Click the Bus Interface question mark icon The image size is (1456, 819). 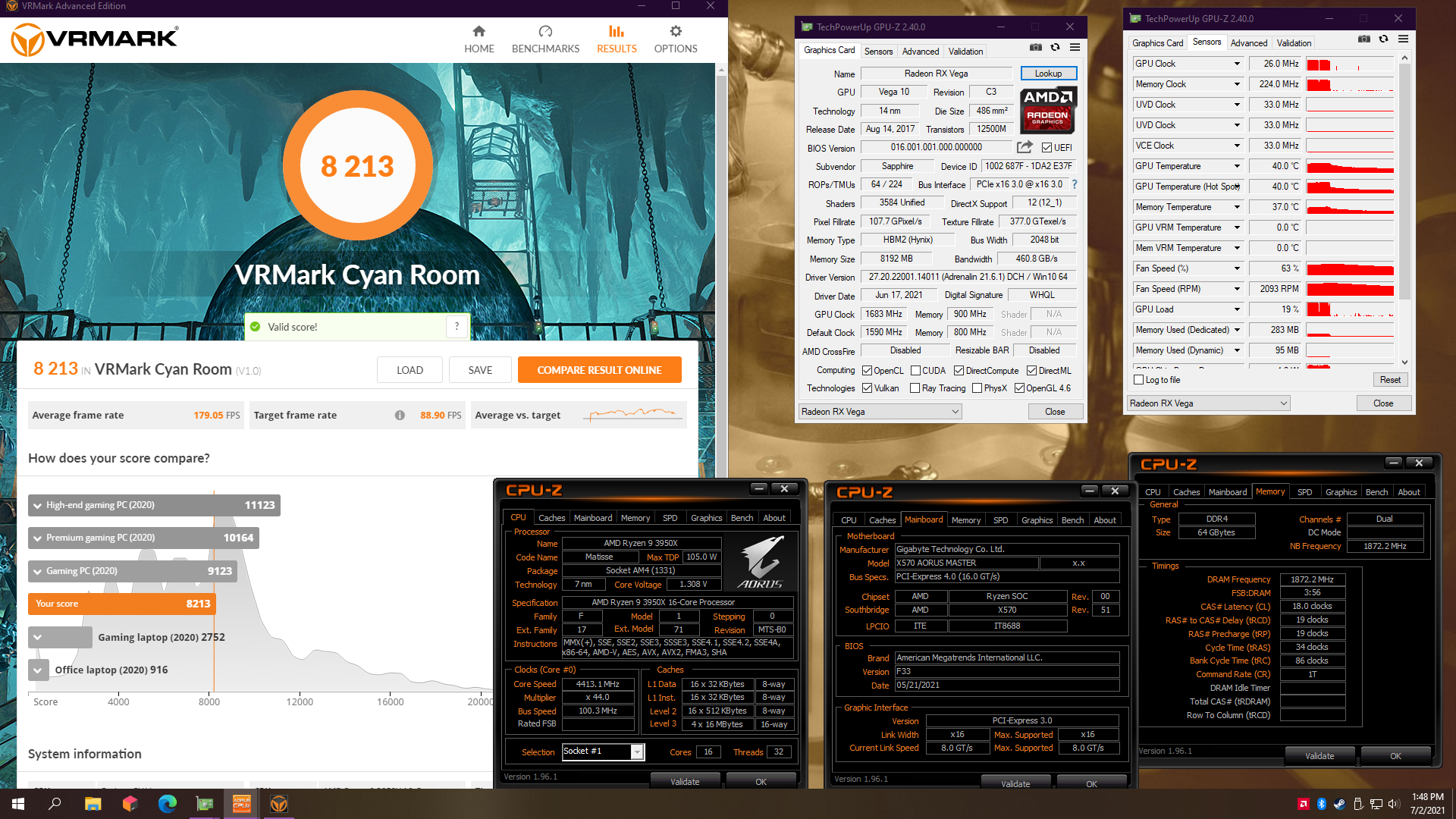point(1075,184)
